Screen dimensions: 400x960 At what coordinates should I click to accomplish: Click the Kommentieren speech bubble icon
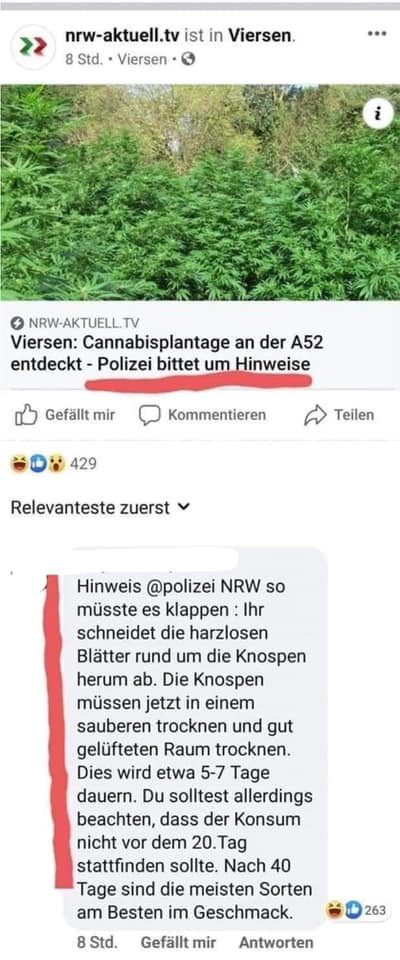pyautogui.click(x=149, y=416)
